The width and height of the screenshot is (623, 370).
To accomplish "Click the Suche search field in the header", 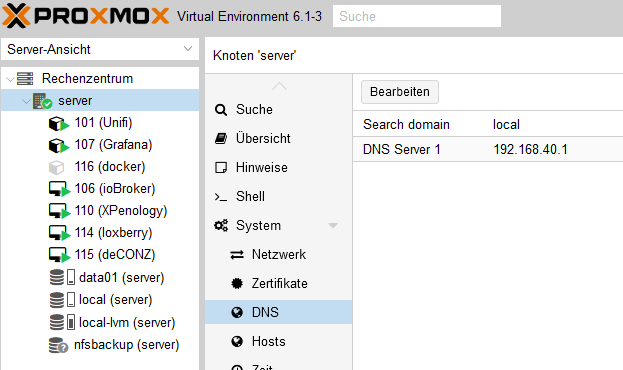I will coord(417,16).
